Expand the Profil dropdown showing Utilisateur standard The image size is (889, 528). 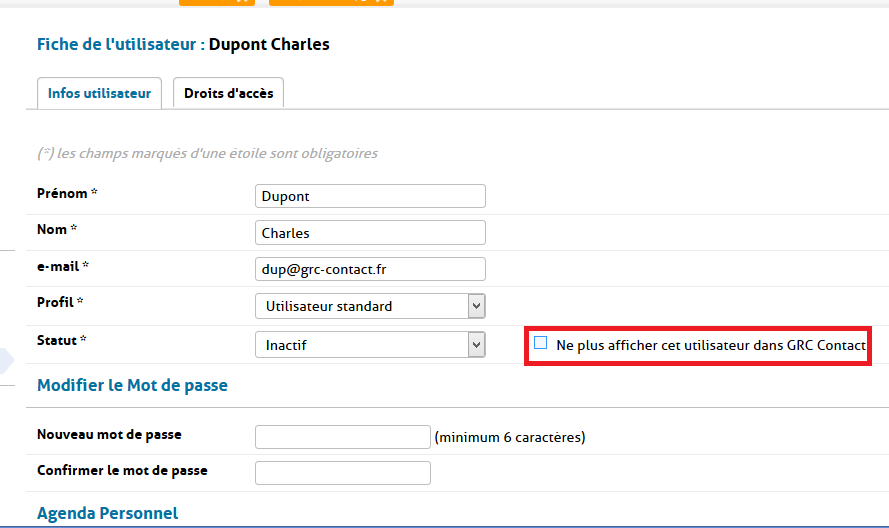pos(370,306)
